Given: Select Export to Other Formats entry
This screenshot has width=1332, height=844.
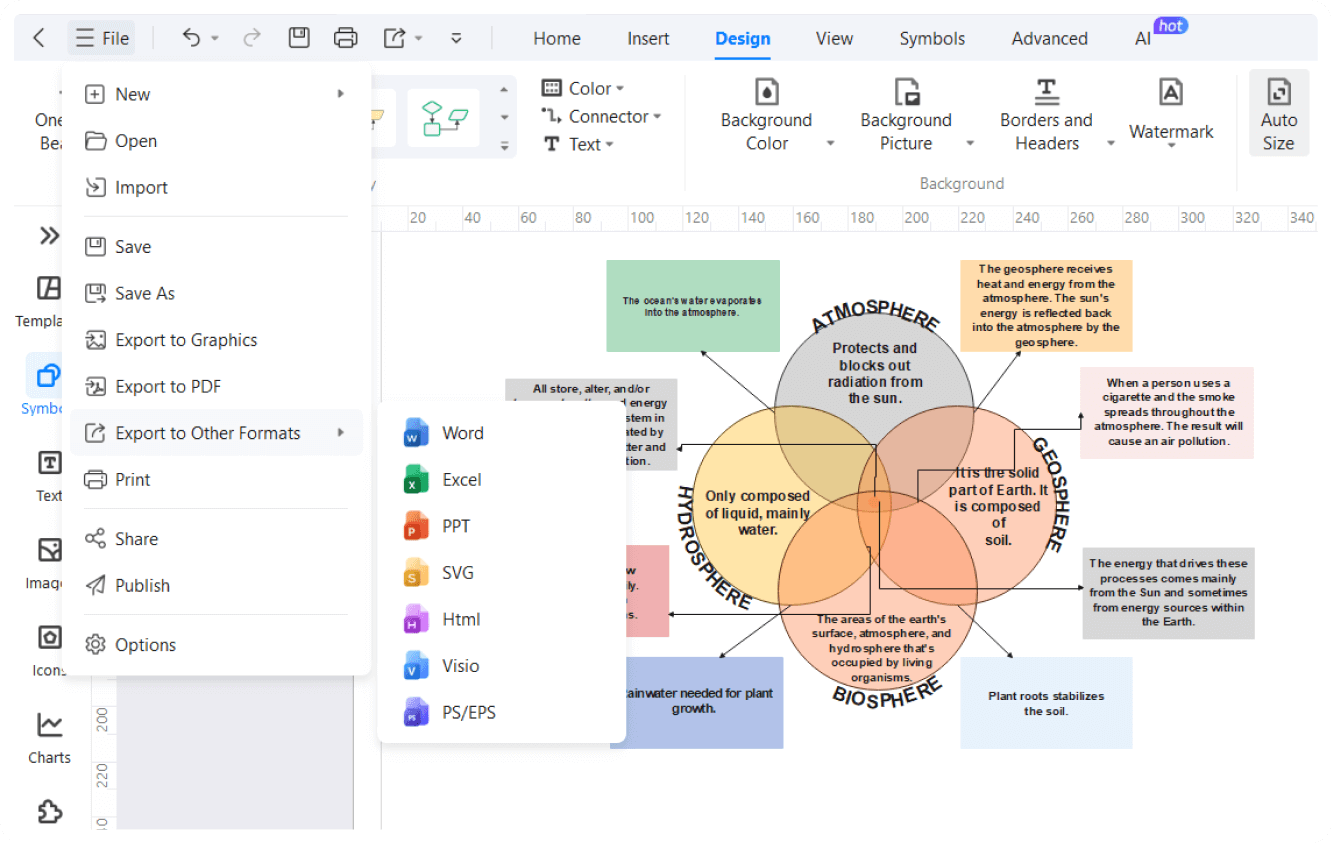Looking at the screenshot, I should pos(216,433).
